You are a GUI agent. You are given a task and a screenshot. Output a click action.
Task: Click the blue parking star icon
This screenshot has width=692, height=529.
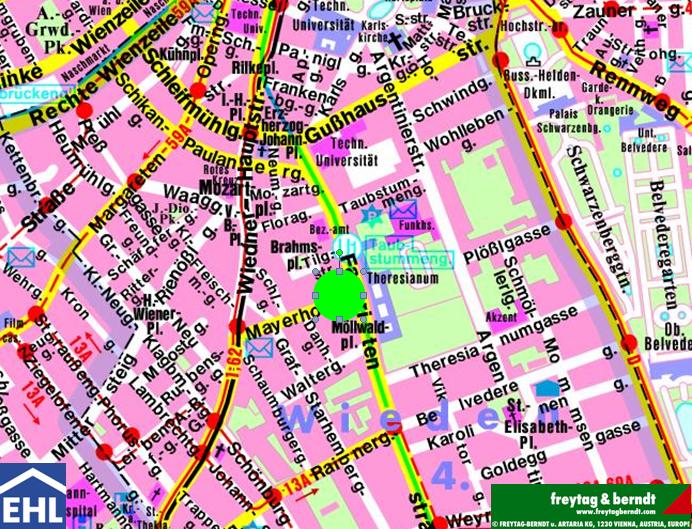[x=373, y=214]
